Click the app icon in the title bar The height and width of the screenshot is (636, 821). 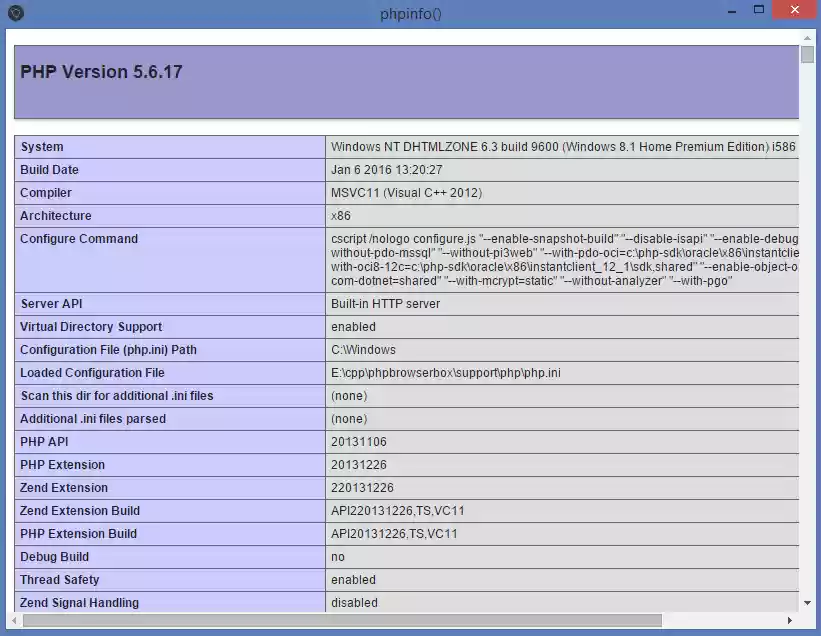[16, 13]
